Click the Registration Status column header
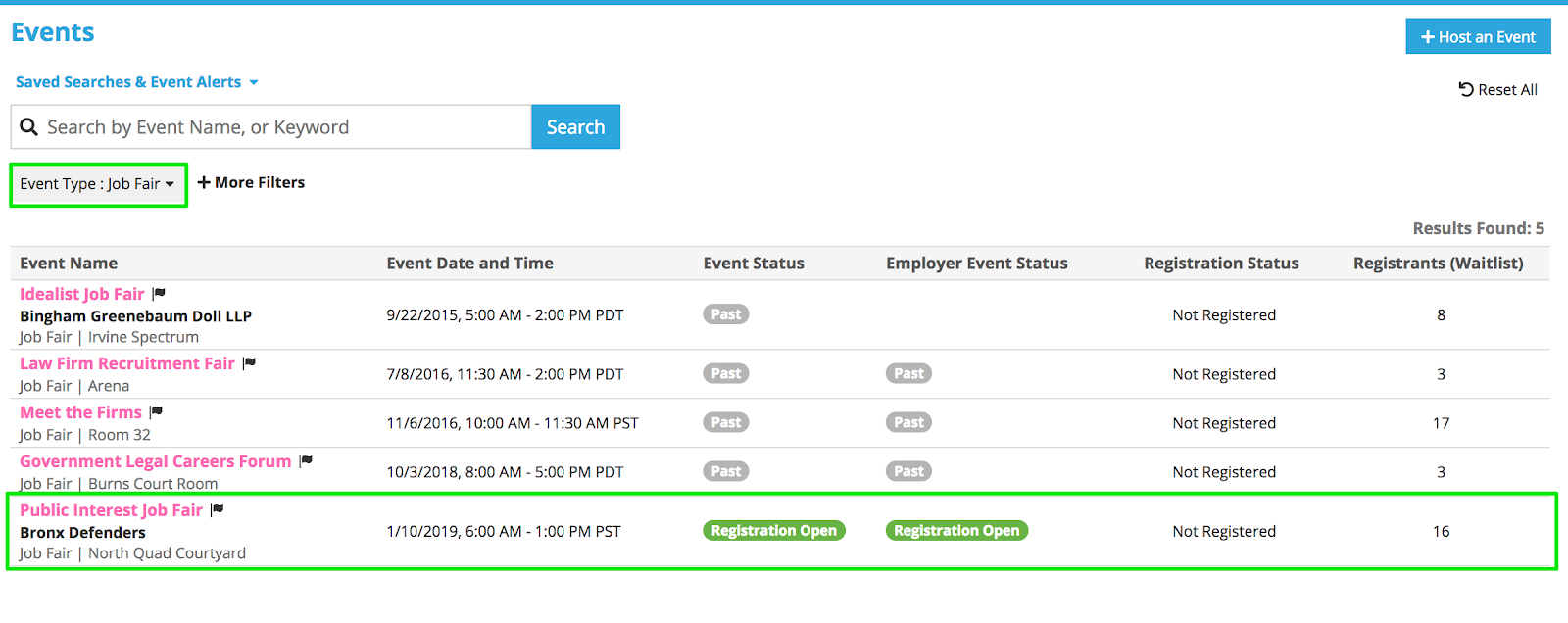This screenshot has height=623, width=1568. (1221, 264)
